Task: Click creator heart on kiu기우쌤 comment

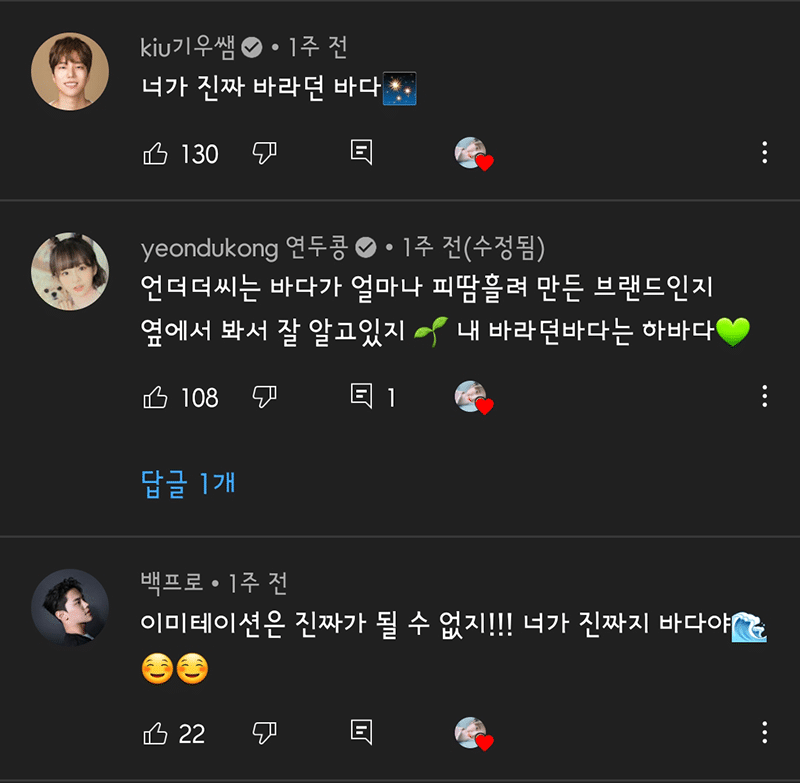Action: click(x=474, y=154)
